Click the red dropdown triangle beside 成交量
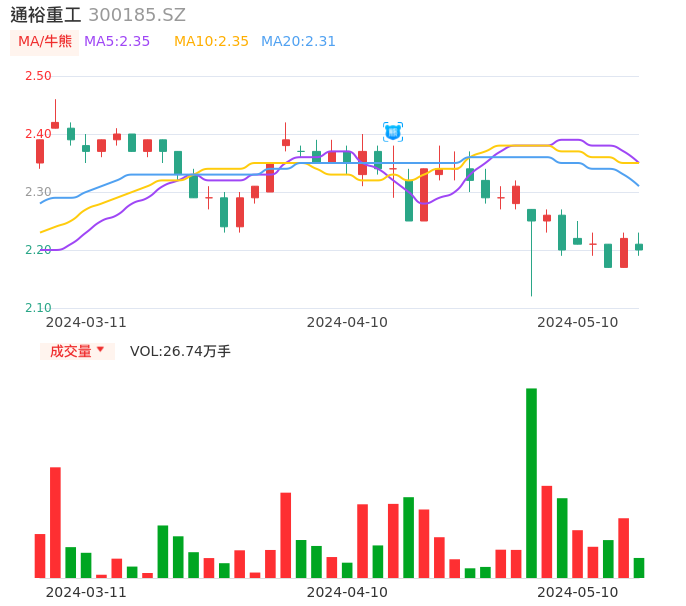 (x=100, y=350)
